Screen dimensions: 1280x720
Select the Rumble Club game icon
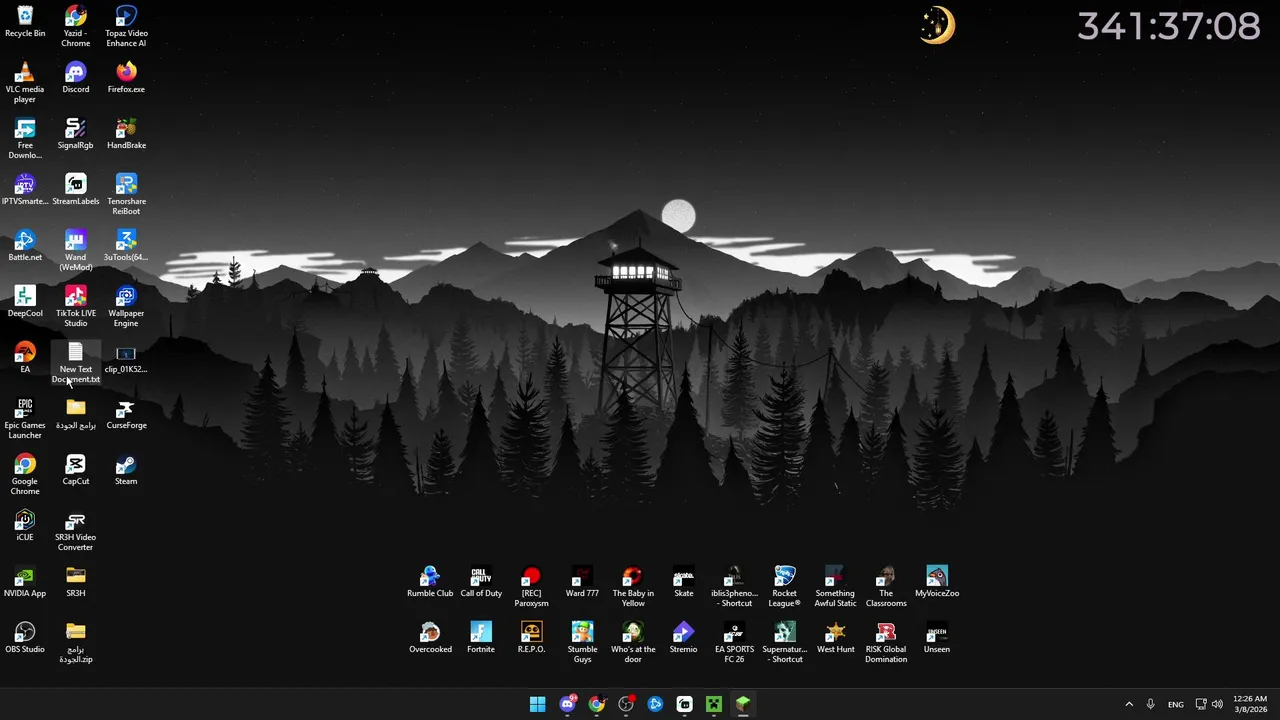(430, 582)
